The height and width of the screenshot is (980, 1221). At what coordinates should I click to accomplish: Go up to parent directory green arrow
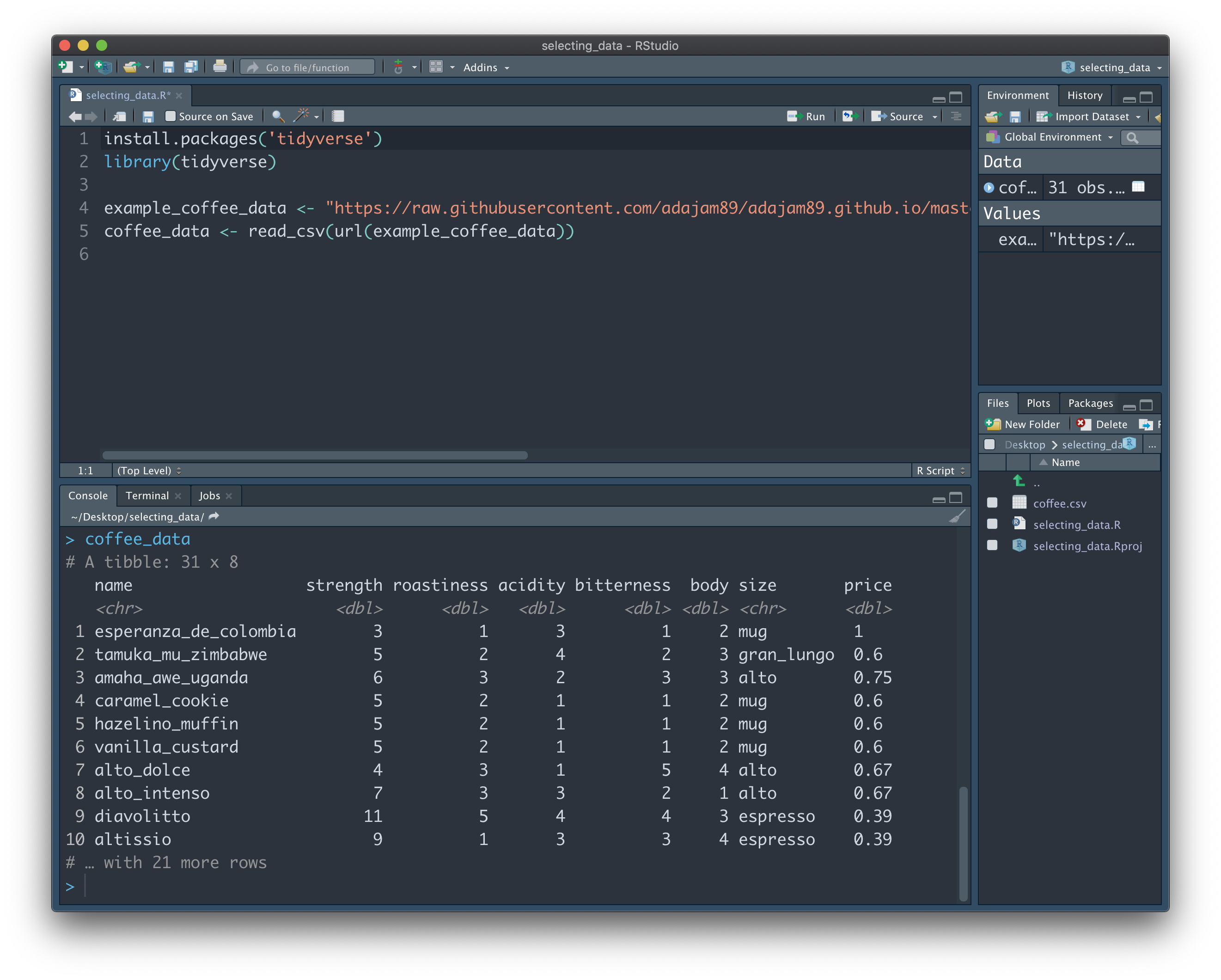tap(1019, 481)
